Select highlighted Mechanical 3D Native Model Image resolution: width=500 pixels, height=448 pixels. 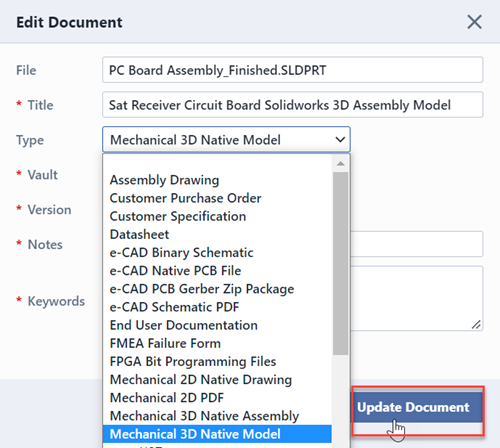pos(217,434)
